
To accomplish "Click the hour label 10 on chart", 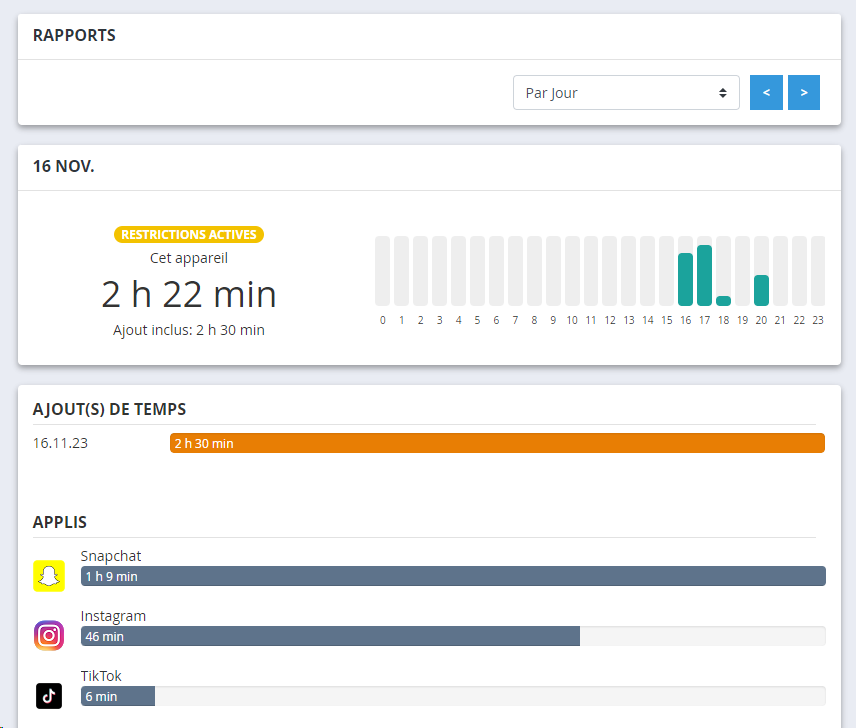I will [x=572, y=320].
